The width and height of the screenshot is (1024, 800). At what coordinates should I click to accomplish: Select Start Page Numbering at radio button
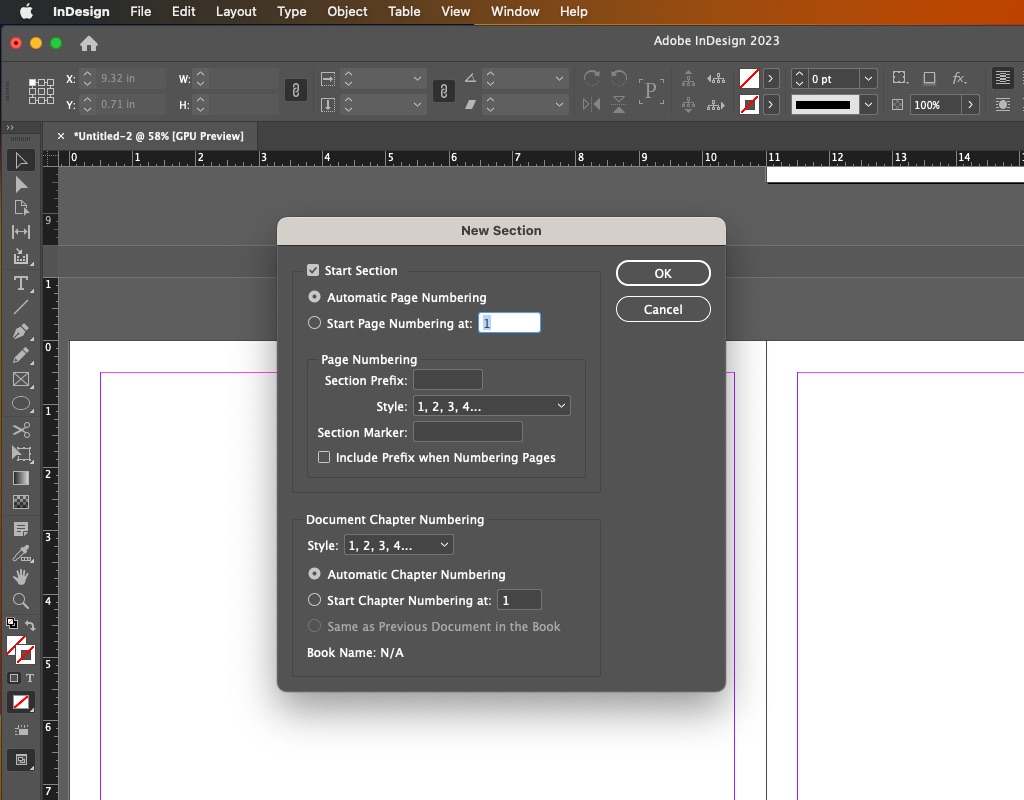pos(314,322)
